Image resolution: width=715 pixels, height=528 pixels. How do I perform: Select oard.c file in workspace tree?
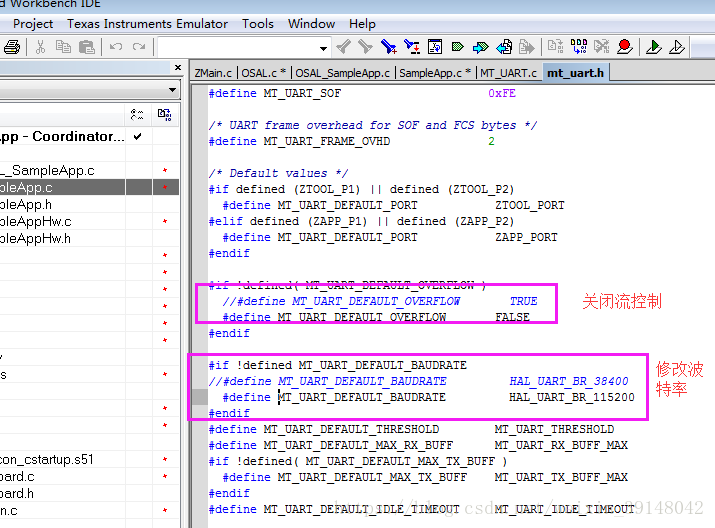(17, 476)
